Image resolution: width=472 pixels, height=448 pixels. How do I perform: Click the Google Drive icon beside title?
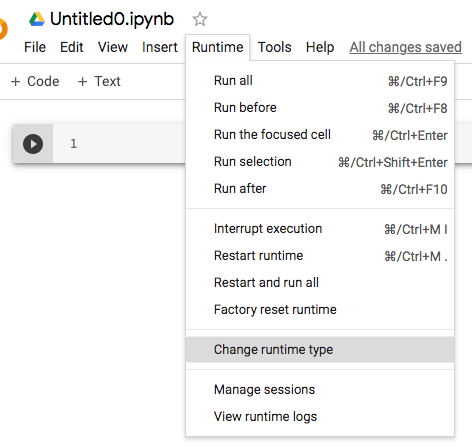(37, 19)
